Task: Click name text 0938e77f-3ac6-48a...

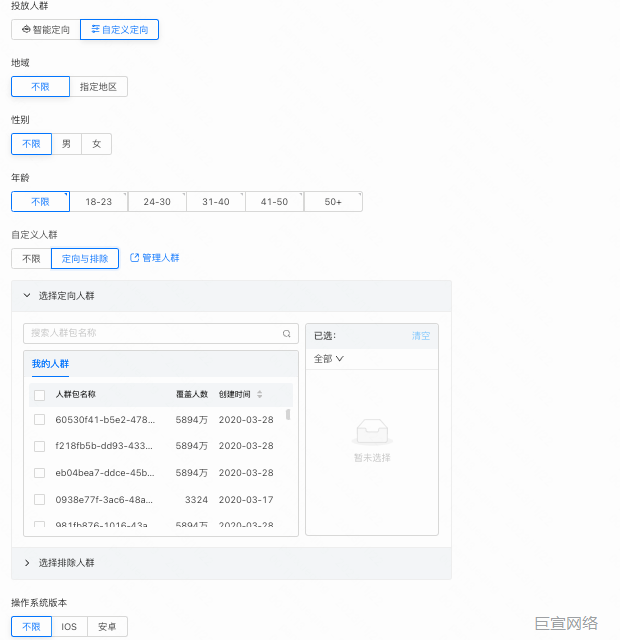Action: pyautogui.click(x=104, y=500)
